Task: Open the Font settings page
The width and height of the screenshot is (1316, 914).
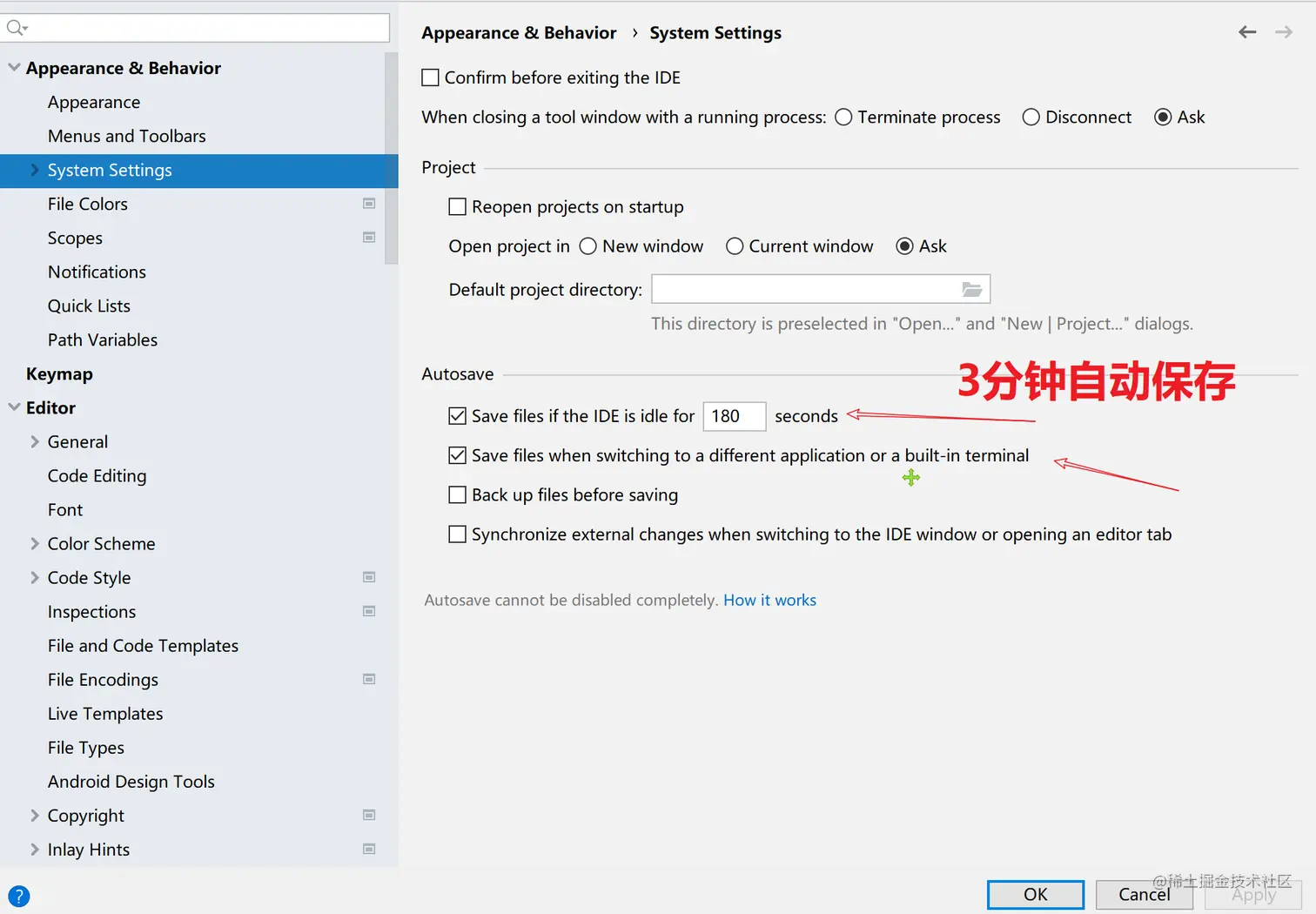Action: (65, 509)
